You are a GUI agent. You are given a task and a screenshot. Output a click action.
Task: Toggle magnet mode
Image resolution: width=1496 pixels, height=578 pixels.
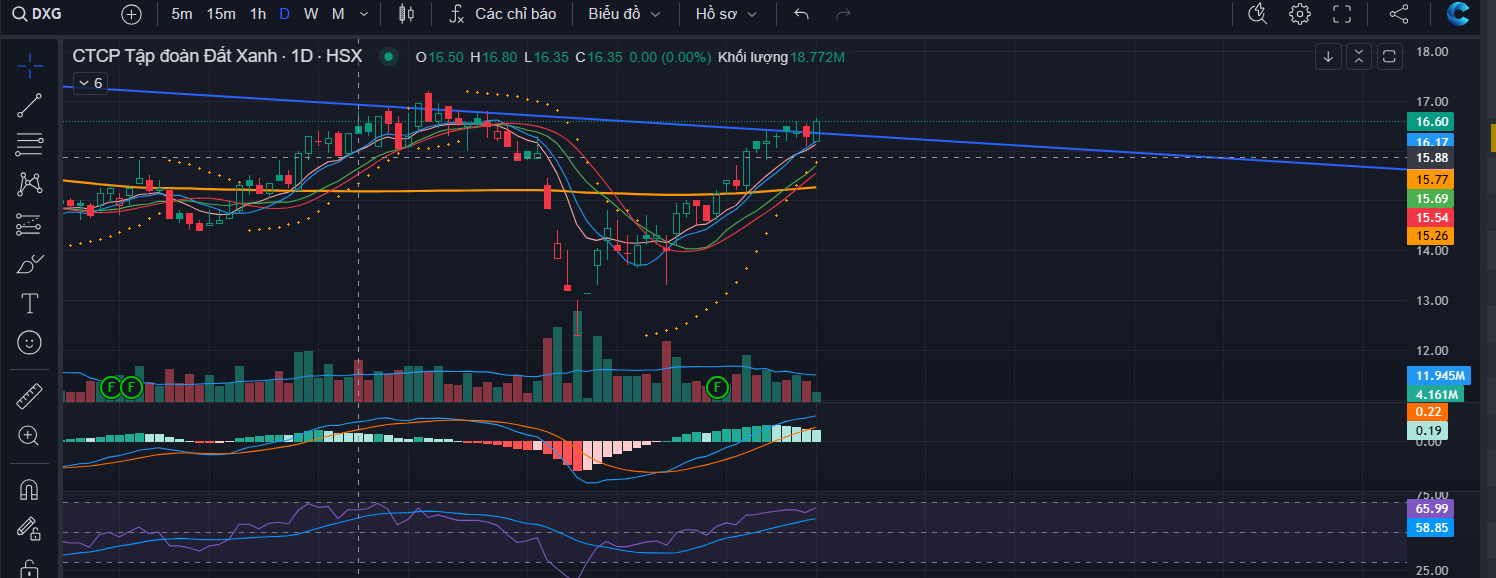click(30, 490)
